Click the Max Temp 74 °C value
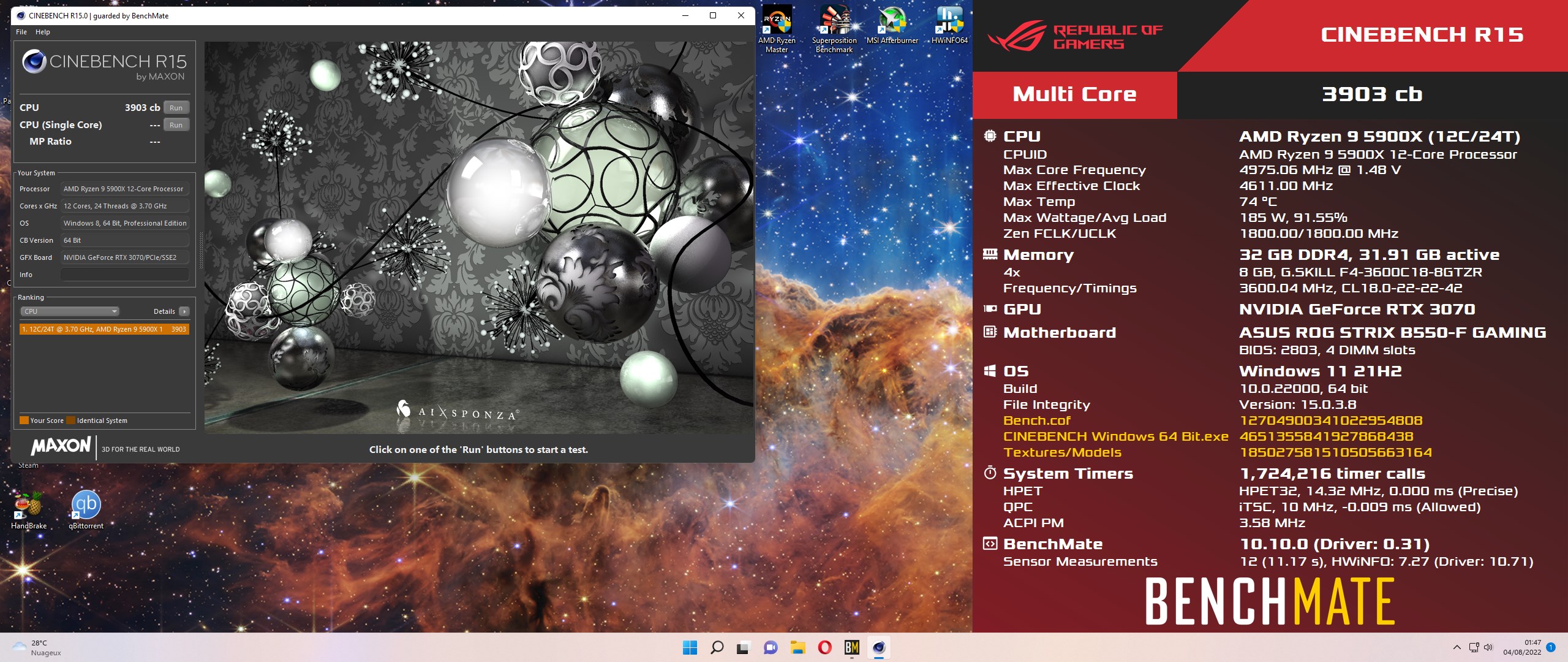Screen dimensions: 1568x662 [x=1258, y=202]
